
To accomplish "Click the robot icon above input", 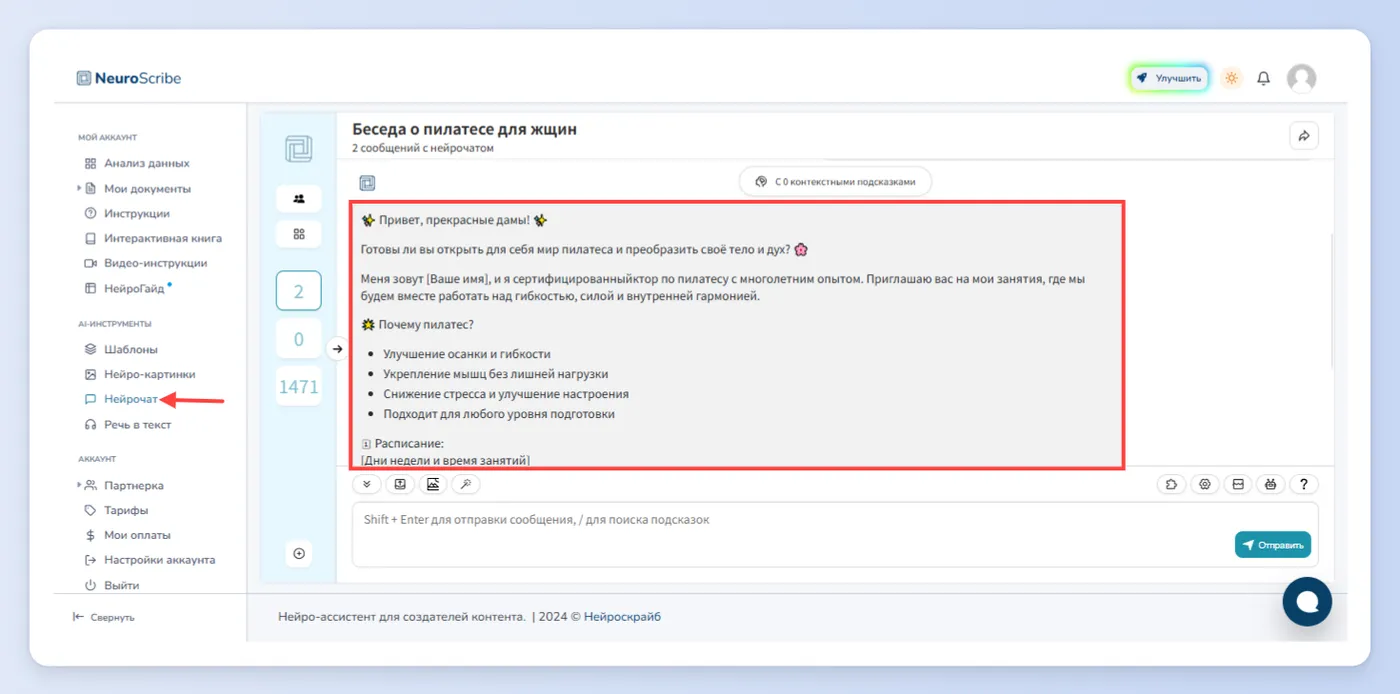I will click(x=1271, y=484).
